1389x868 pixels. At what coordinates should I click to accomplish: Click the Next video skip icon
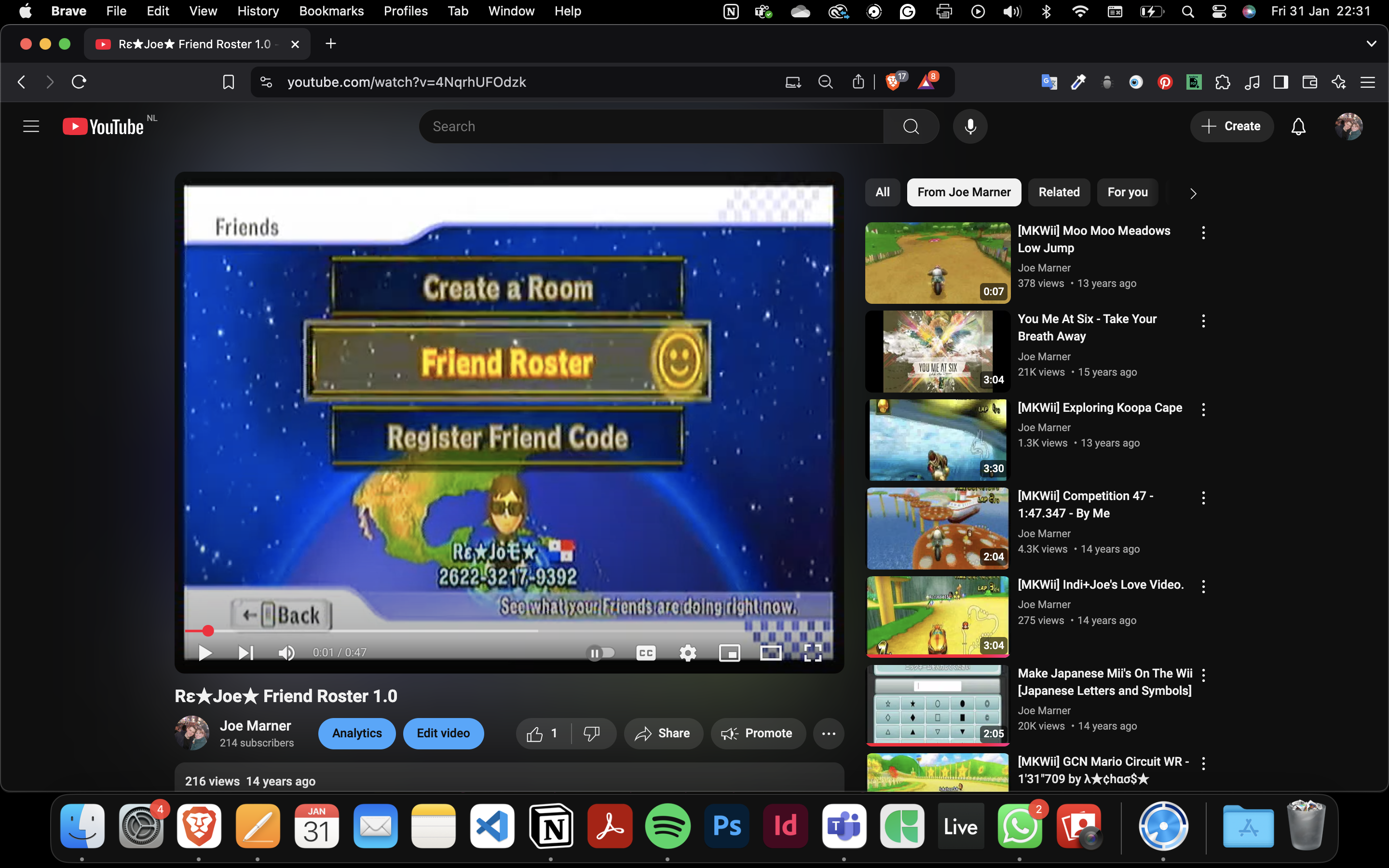pyautogui.click(x=245, y=653)
